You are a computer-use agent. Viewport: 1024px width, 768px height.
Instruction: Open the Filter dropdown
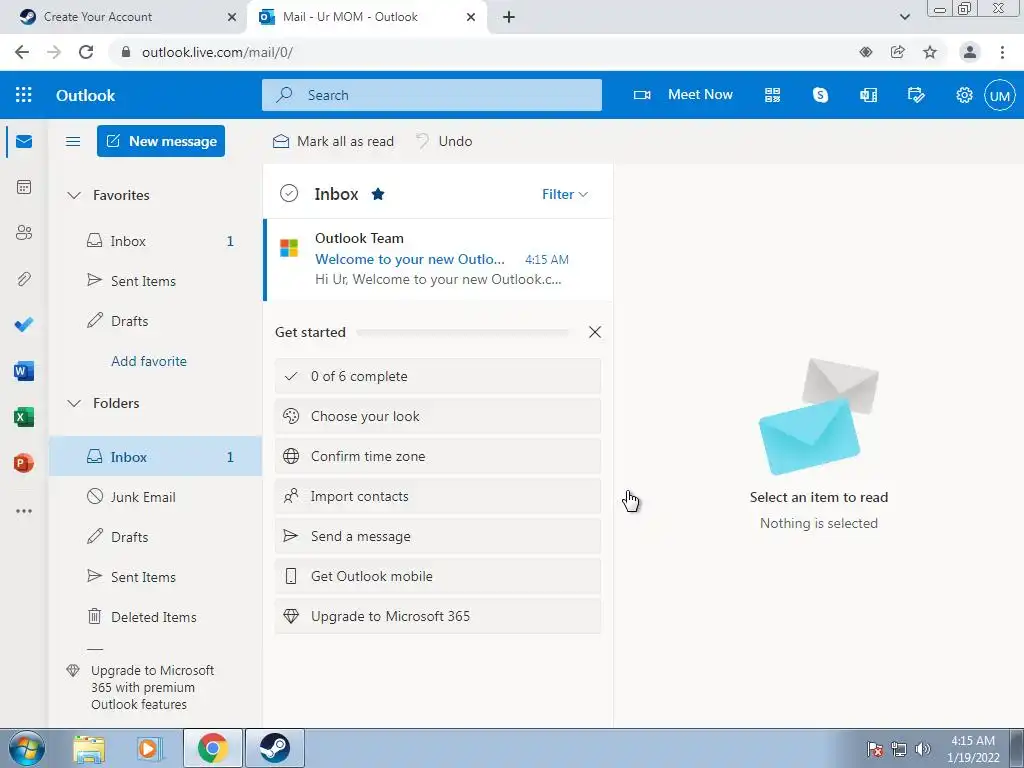click(565, 194)
